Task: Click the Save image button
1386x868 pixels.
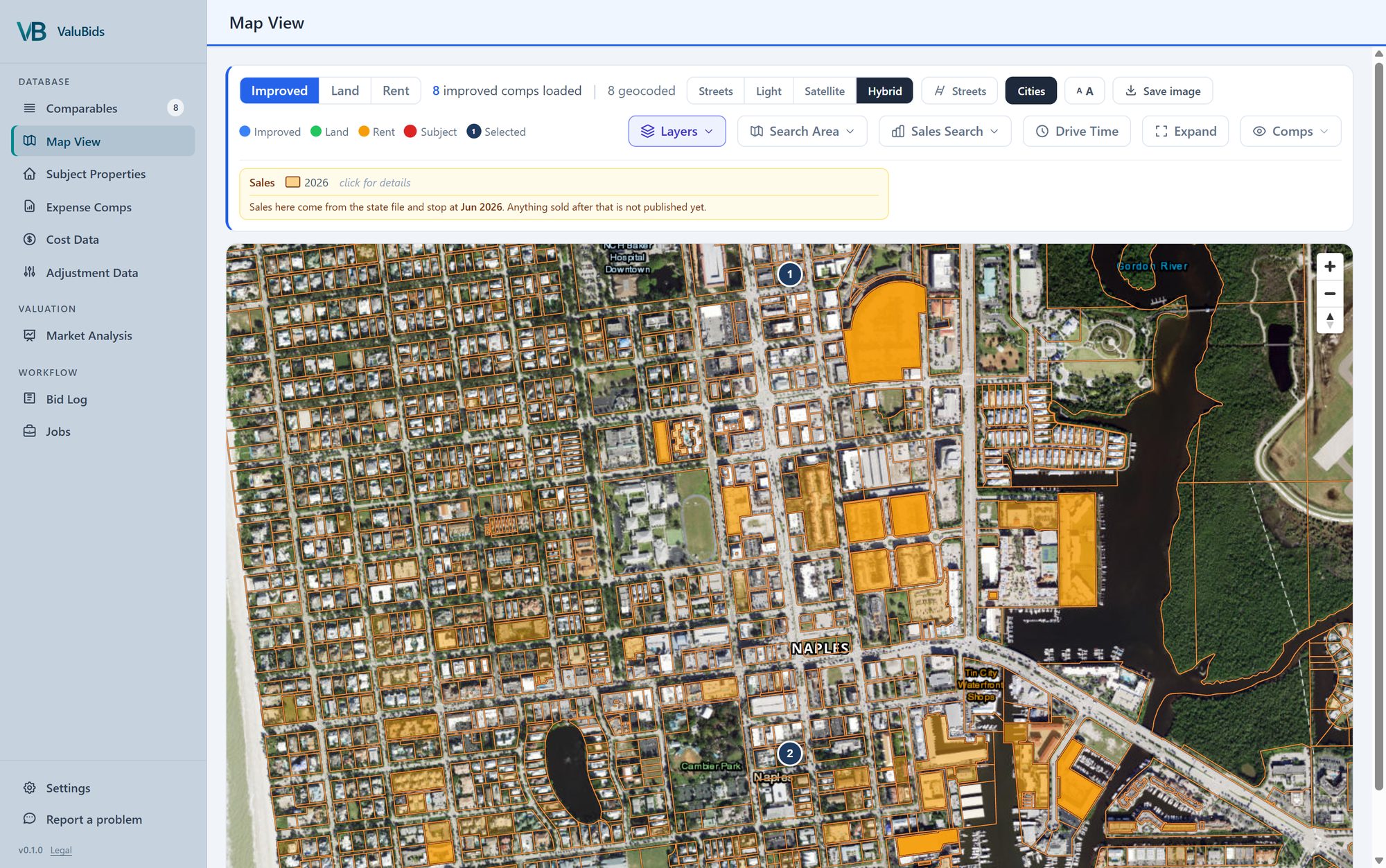Action: click(1162, 91)
